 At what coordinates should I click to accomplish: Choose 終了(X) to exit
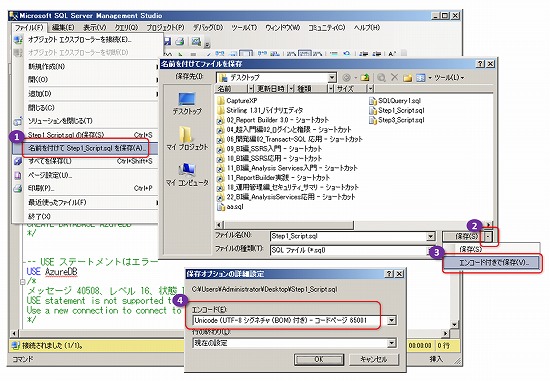click(x=85, y=216)
